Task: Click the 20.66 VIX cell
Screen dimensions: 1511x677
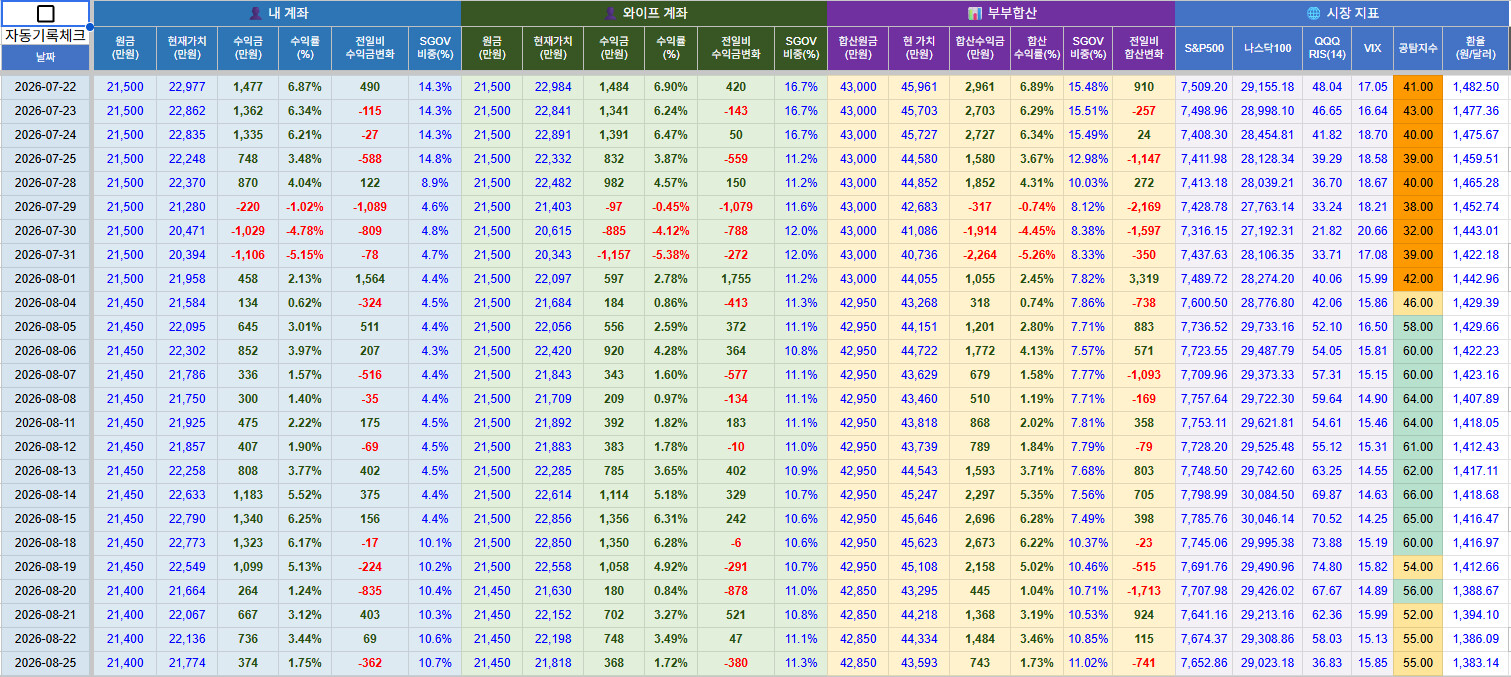Action: [1372, 231]
